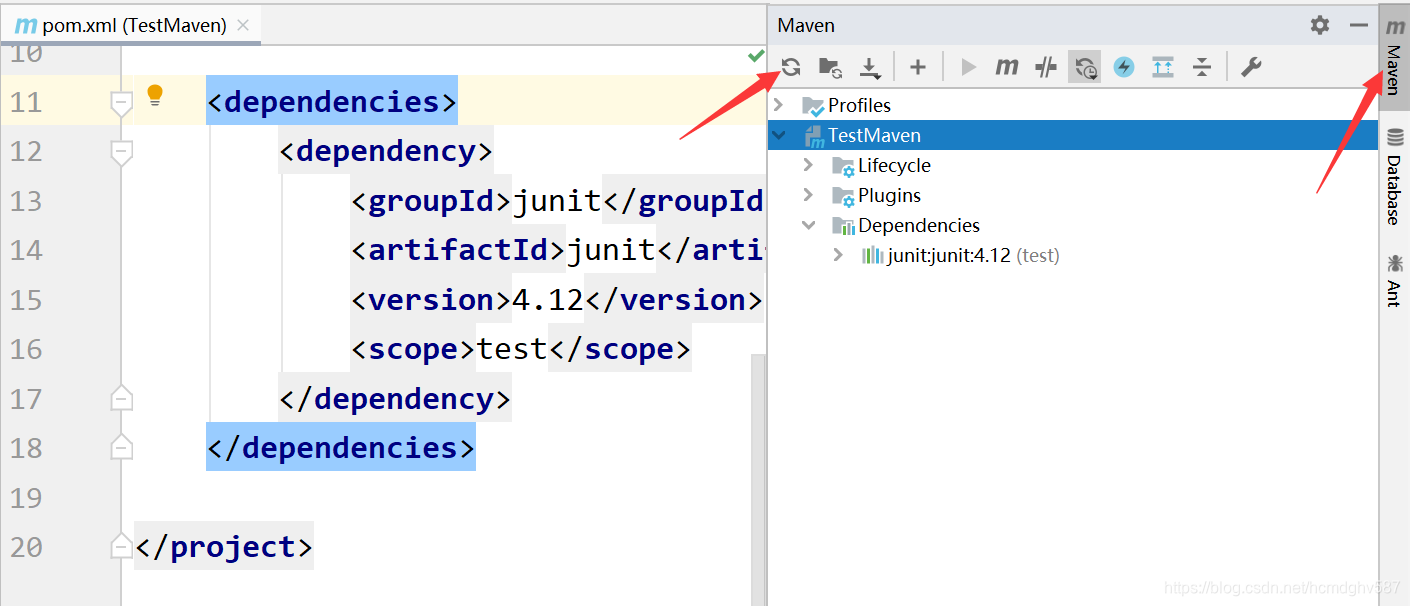
Task: Place cursor in opening <dependency> tag
Action: tap(386, 151)
